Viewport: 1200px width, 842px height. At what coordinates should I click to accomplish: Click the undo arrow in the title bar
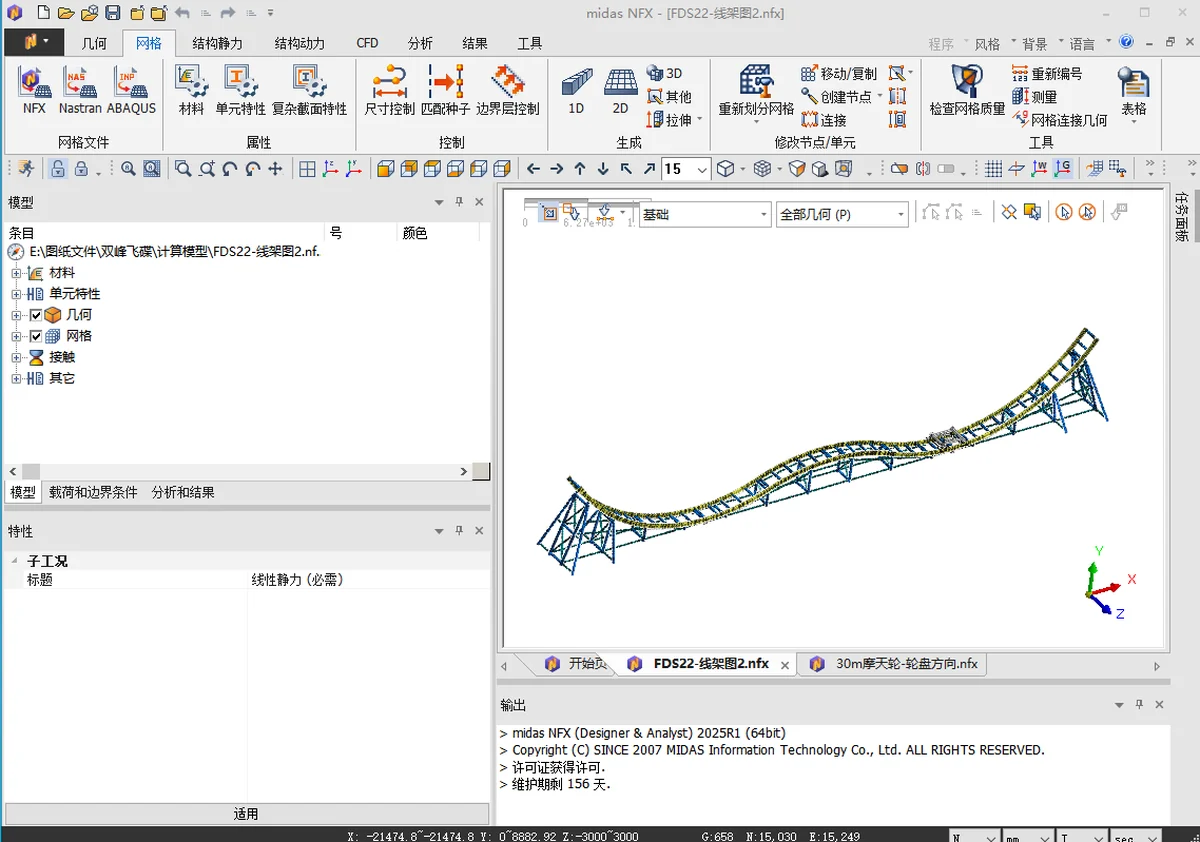tap(182, 13)
